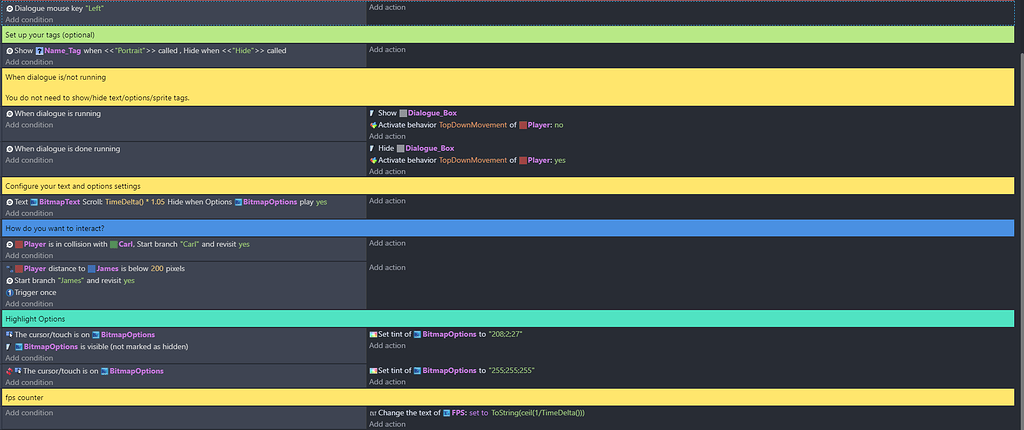Click the "208;2;27" tint value
The image size is (1024, 430).
[505, 334]
